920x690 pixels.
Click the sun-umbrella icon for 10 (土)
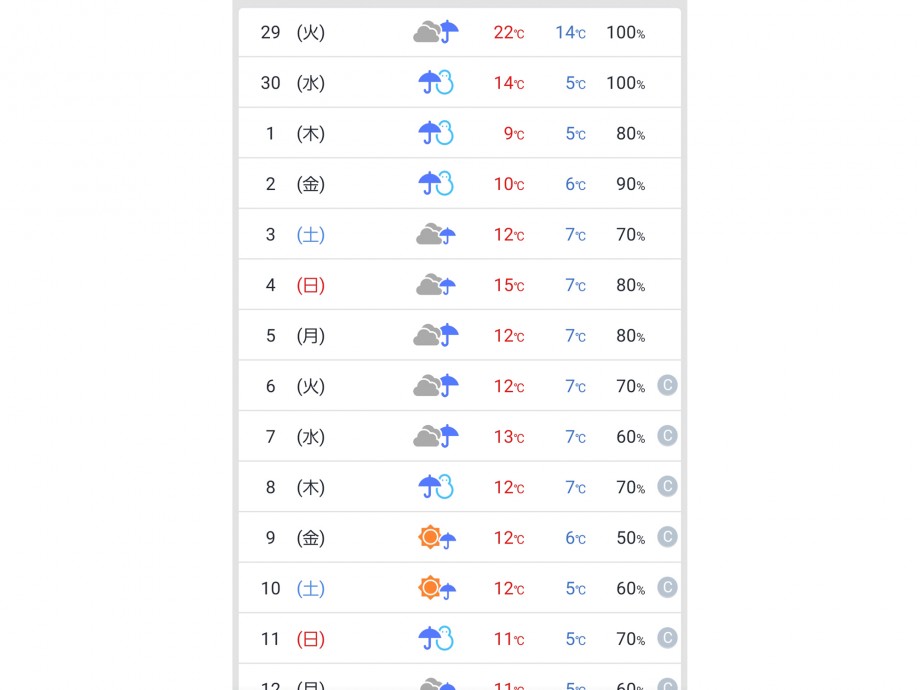[x=437, y=588]
